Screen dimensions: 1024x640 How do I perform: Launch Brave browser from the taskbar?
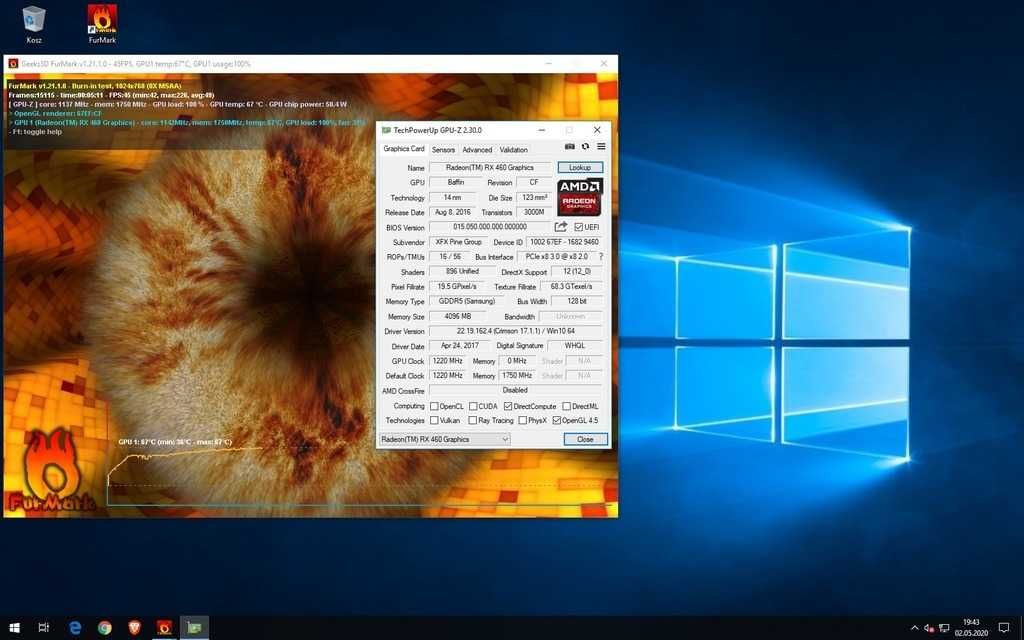135,628
